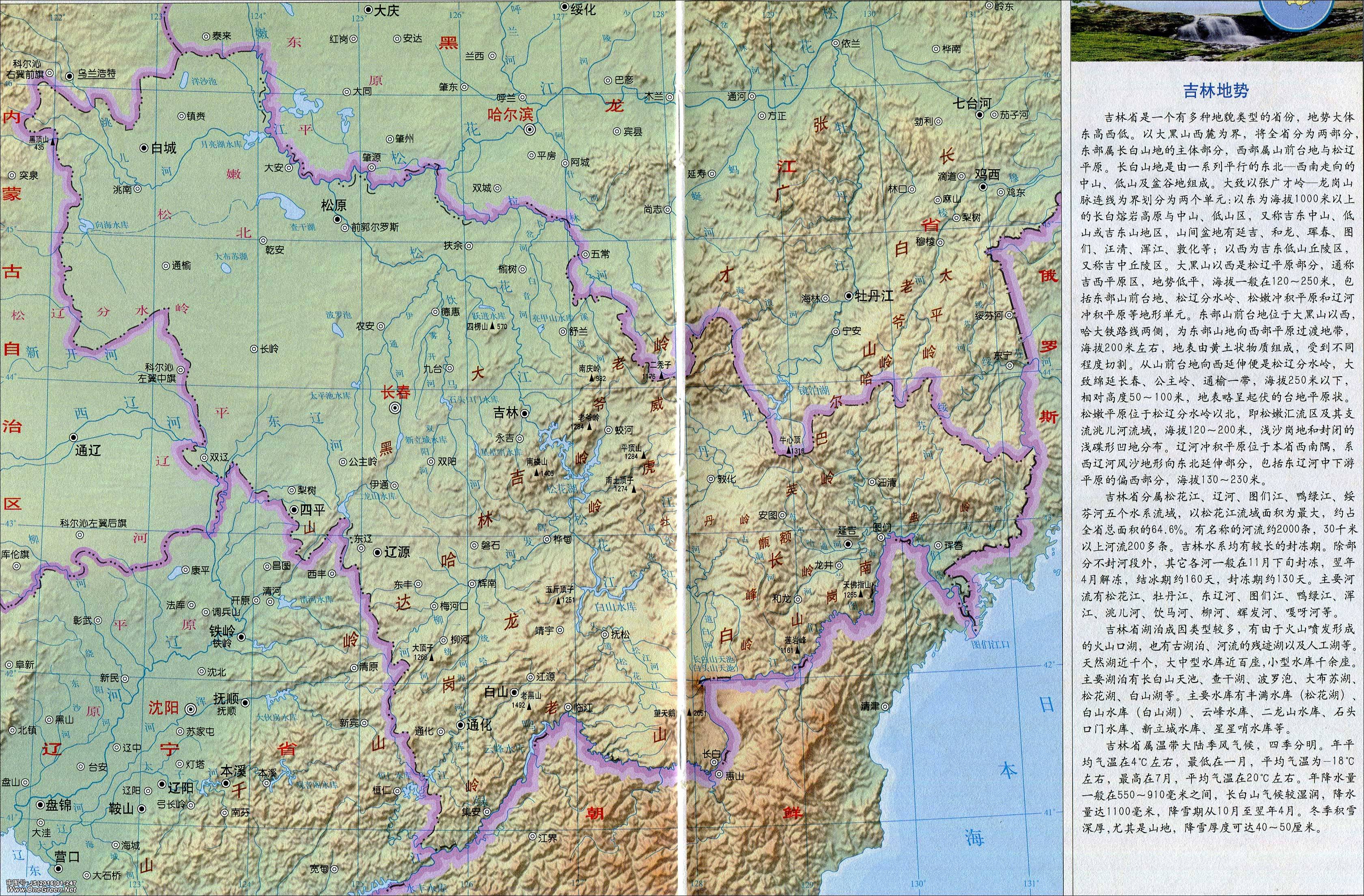The image size is (1364, 896).
Task: Click the Tonghua (通化) city dot marker
Action: (x=460, y=725)
